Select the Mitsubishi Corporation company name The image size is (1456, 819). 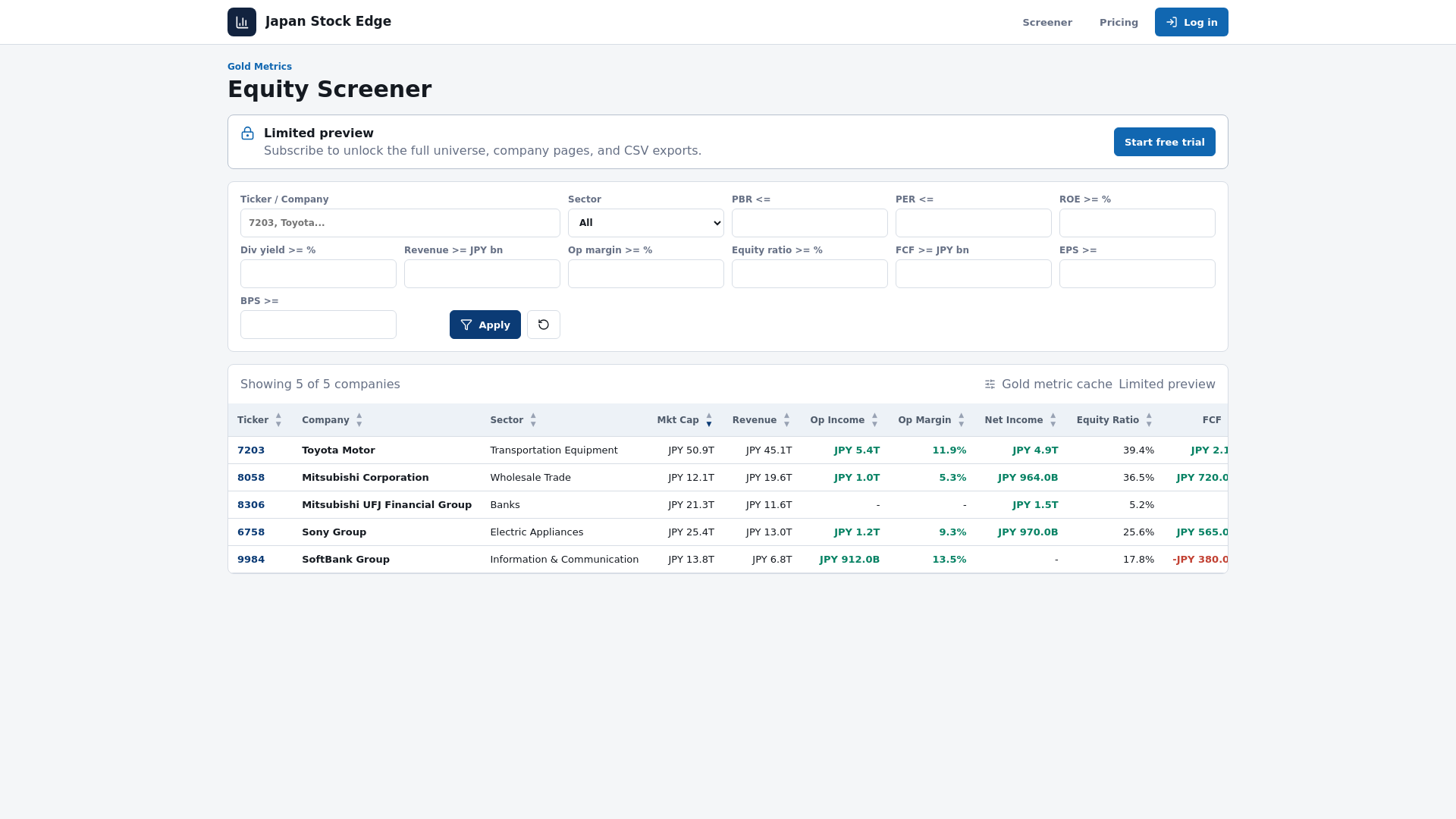coord(366,478)
